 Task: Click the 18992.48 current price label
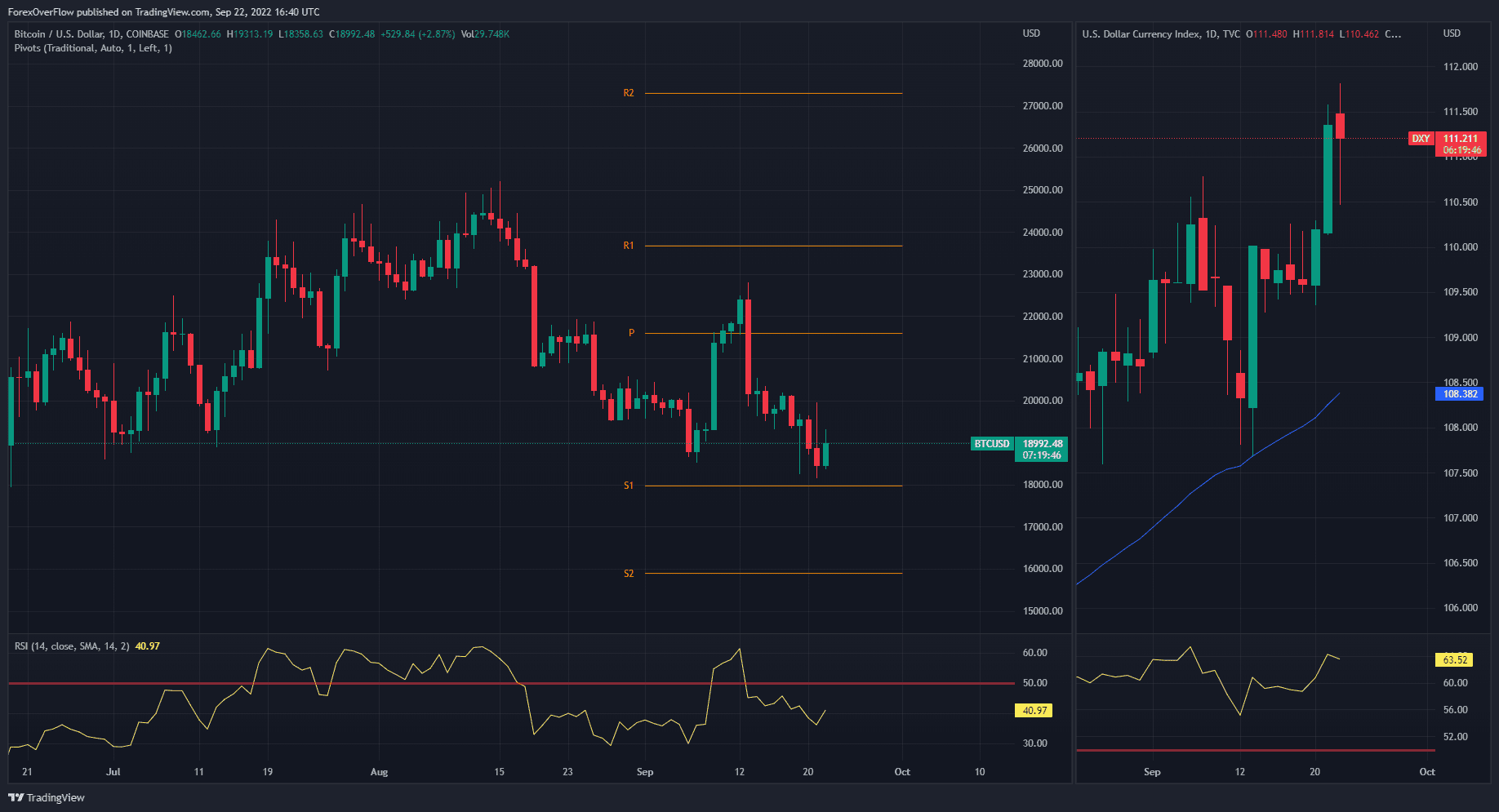coord(1043,444)
